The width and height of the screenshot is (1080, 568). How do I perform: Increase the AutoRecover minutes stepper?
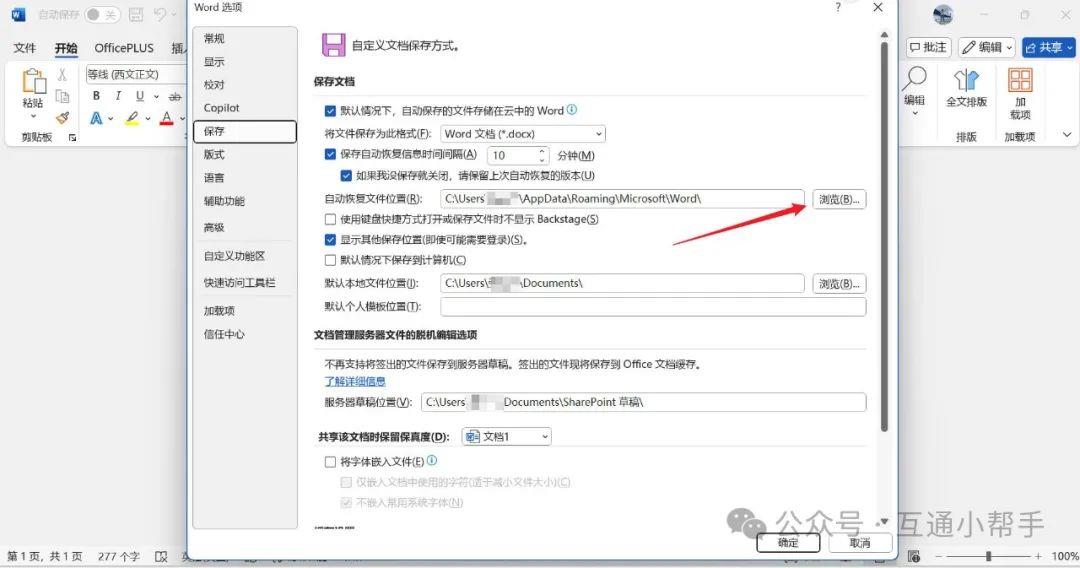pos(542,151)
